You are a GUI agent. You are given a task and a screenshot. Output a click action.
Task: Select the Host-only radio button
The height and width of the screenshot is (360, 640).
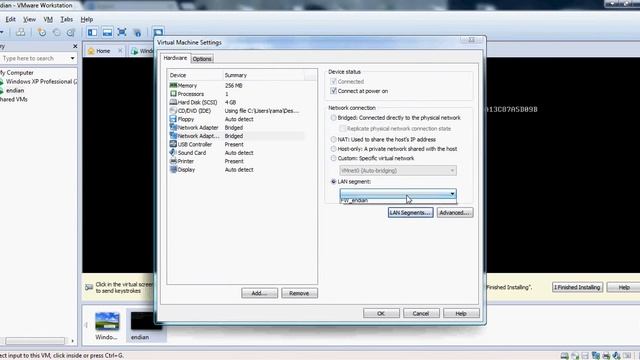[x=333, y=149]
